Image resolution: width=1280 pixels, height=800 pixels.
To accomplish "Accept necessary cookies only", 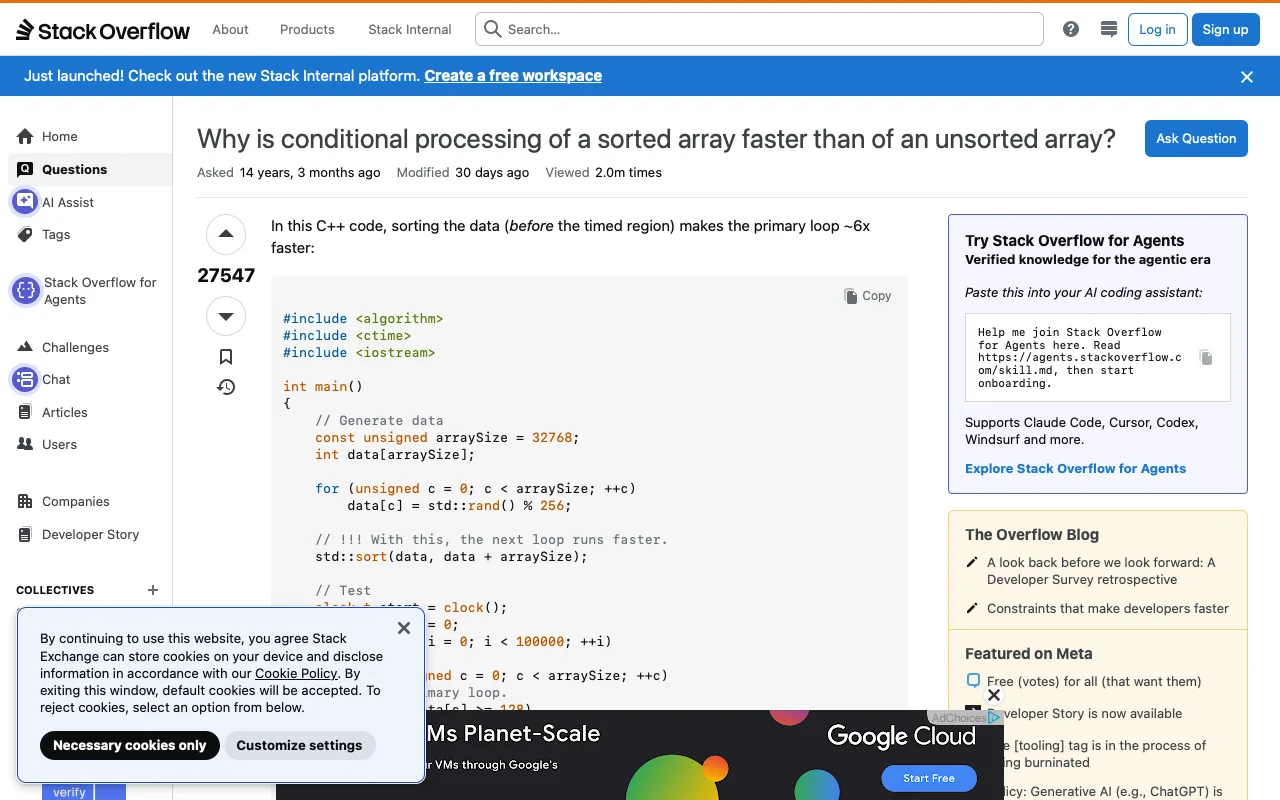I will tap(129, 745).
